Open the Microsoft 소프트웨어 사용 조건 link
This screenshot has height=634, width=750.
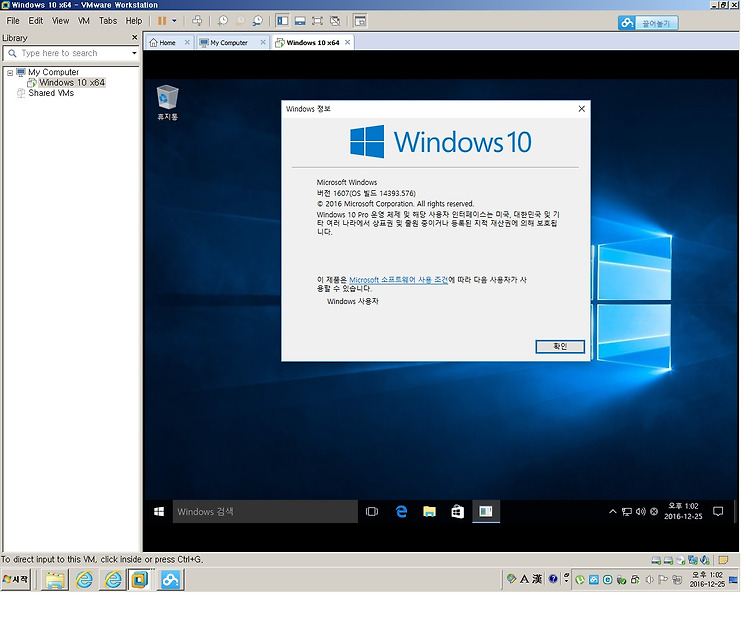click(398, 280)
